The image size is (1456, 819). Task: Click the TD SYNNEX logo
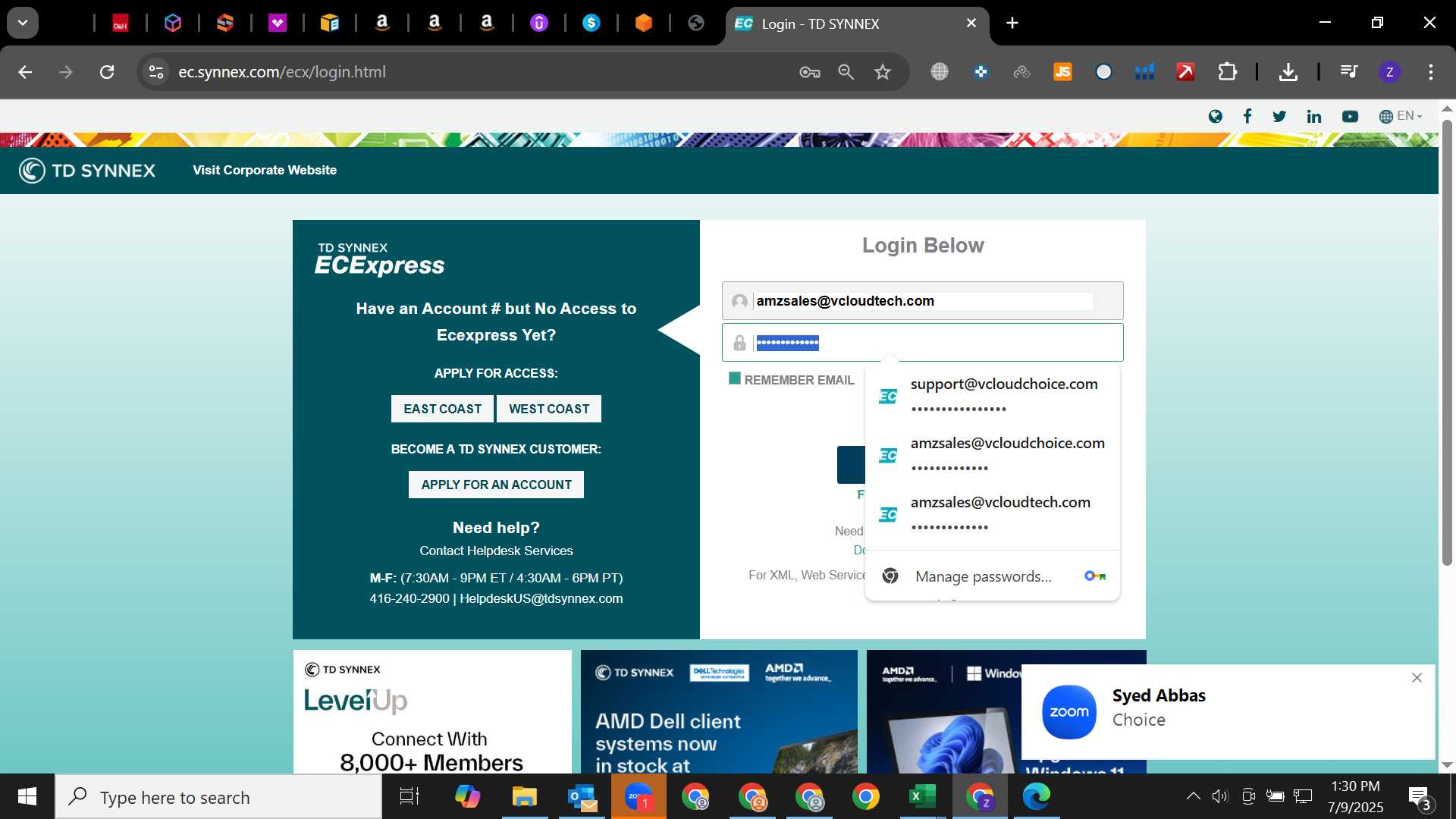coord(87,171)
